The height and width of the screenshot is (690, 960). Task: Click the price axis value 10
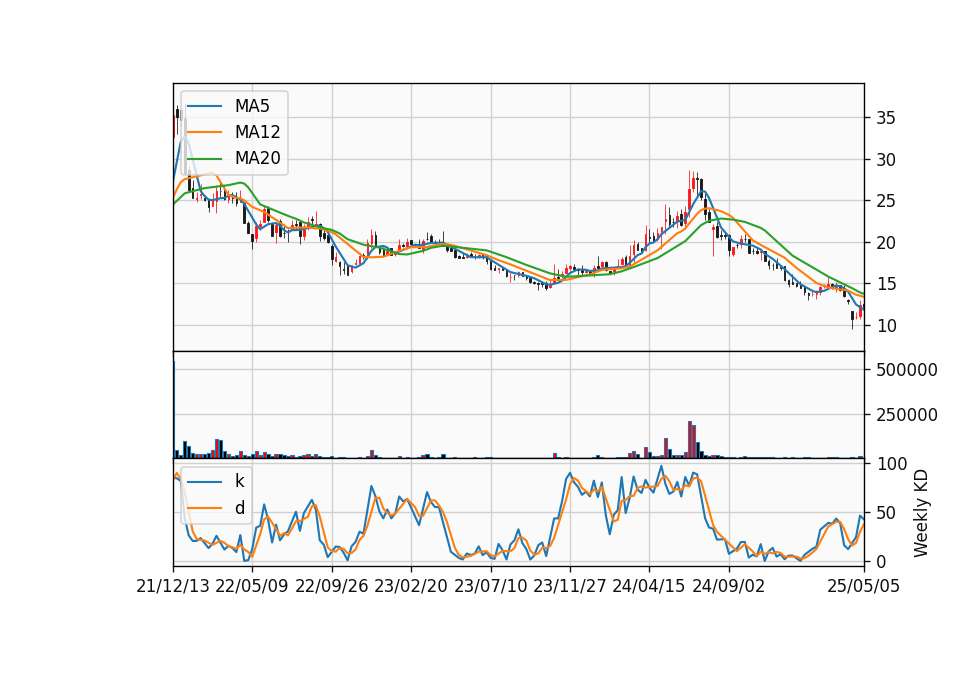pos(885,326)
